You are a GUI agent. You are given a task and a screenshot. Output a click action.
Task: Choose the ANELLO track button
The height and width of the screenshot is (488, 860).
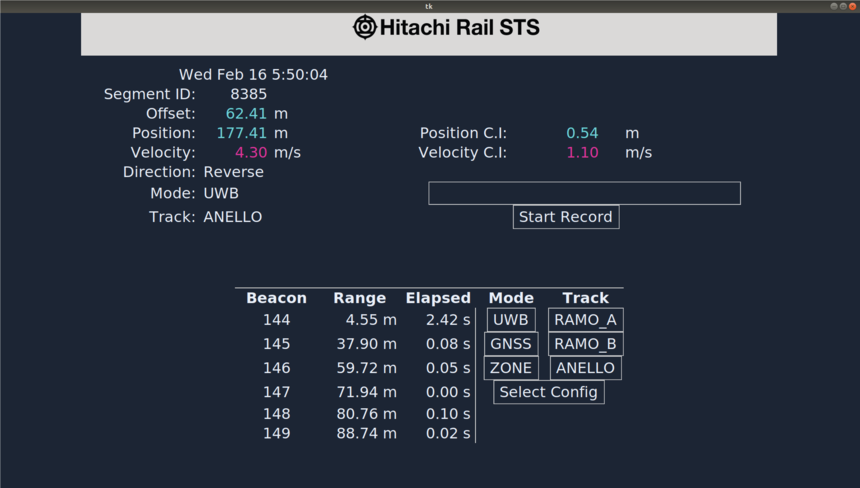coord(585,368)
